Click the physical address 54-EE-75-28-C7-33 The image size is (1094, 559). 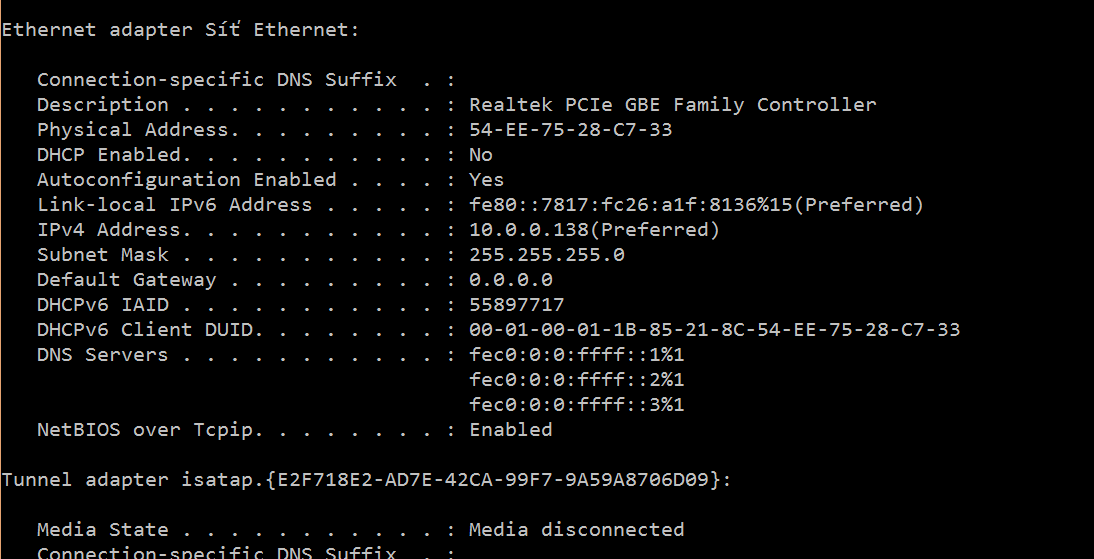pos(570,130)
